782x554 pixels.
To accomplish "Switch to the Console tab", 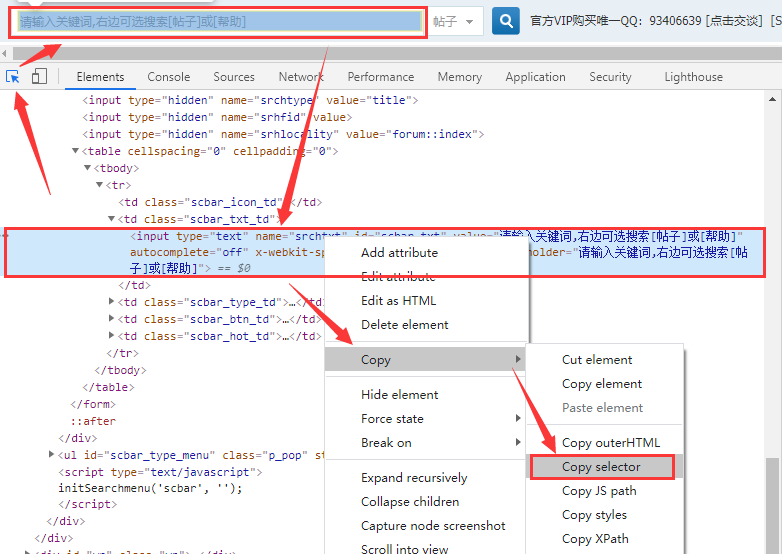I will (x=168, y=77).
